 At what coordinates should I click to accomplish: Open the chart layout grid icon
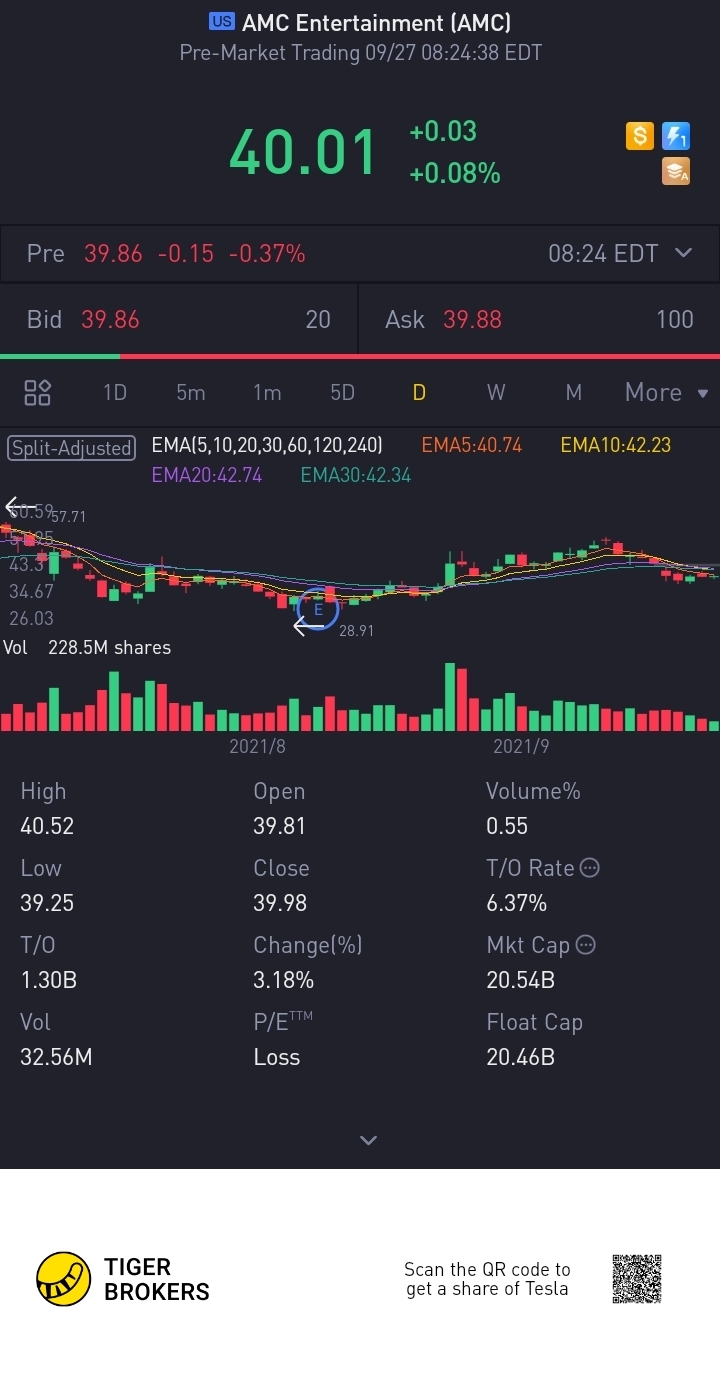click(38, 392)
